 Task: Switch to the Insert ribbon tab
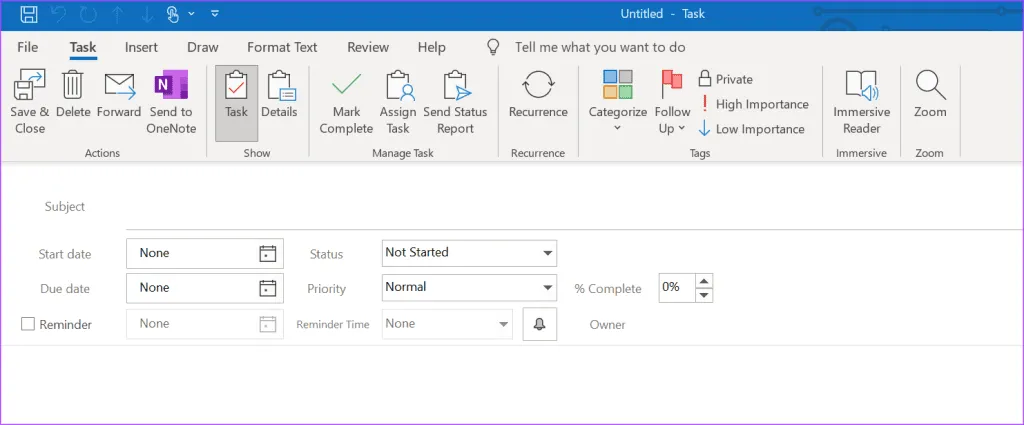141,47
